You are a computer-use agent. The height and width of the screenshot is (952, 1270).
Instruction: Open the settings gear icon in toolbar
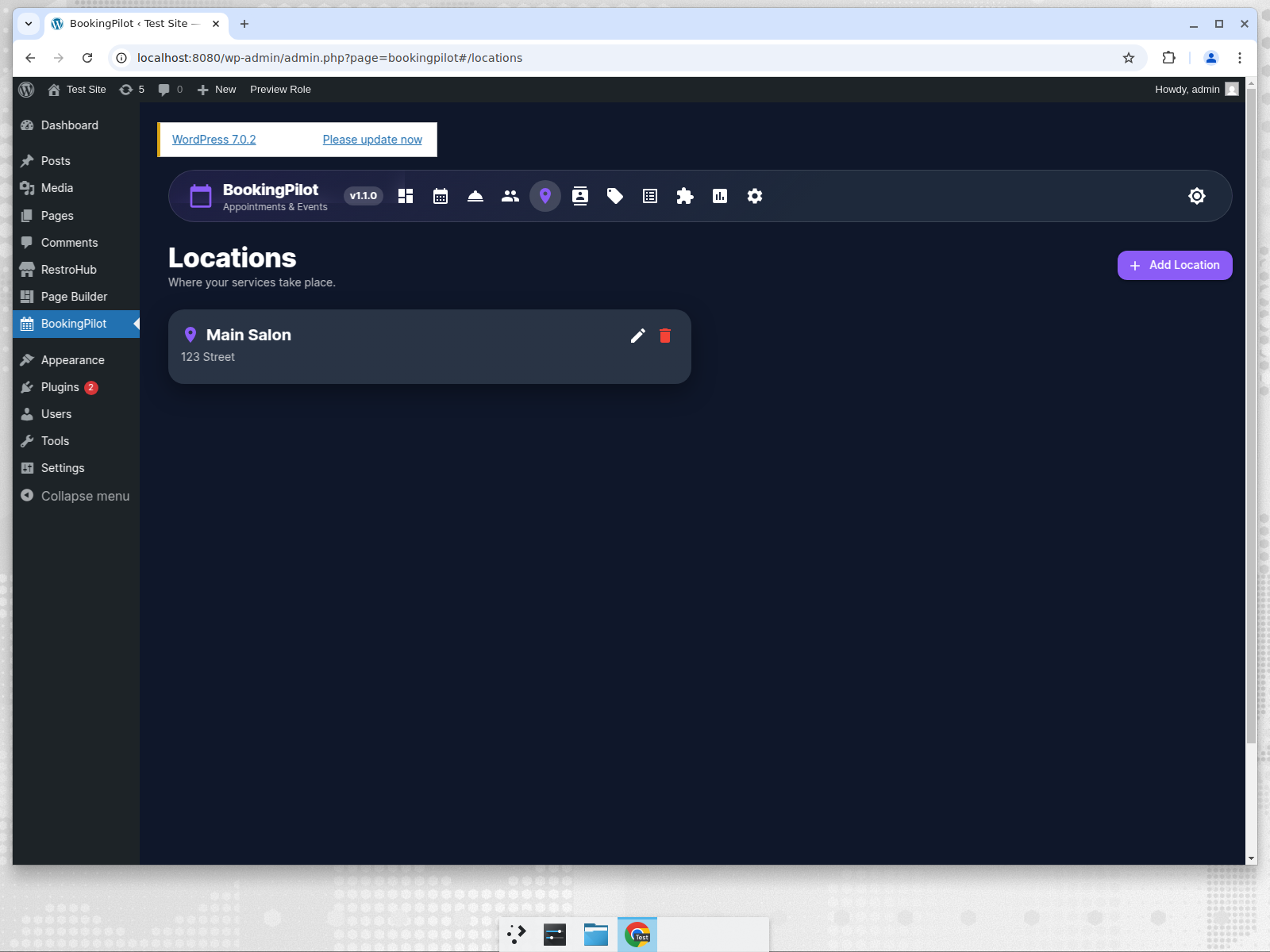click(755, 196)
